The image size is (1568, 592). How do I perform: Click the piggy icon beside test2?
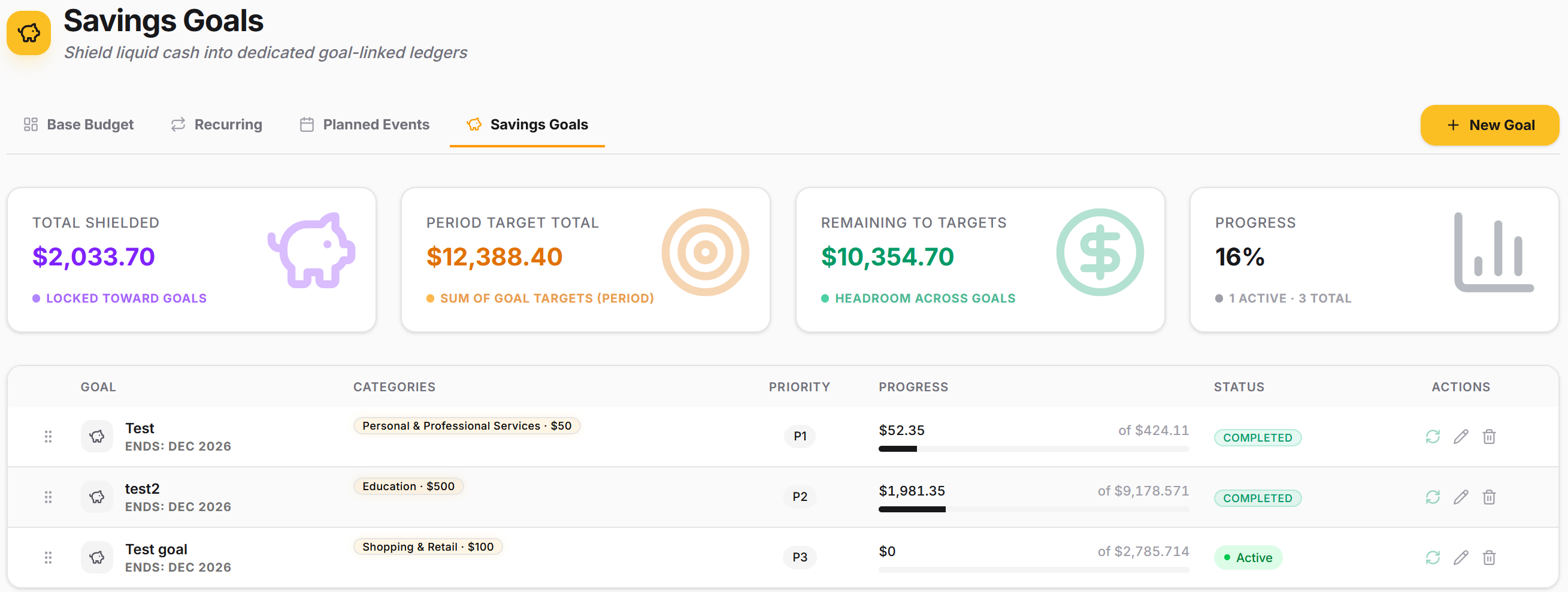[97, 496]
